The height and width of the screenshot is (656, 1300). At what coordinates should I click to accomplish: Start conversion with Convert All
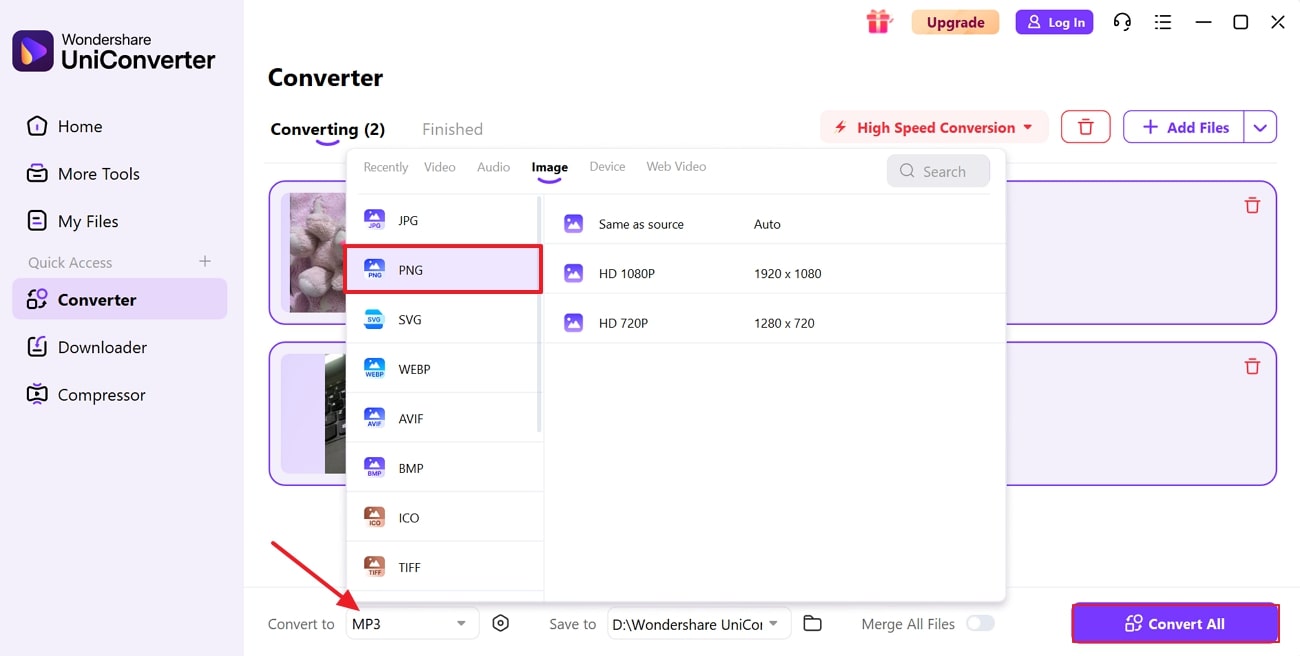[x=1175, y=623]
